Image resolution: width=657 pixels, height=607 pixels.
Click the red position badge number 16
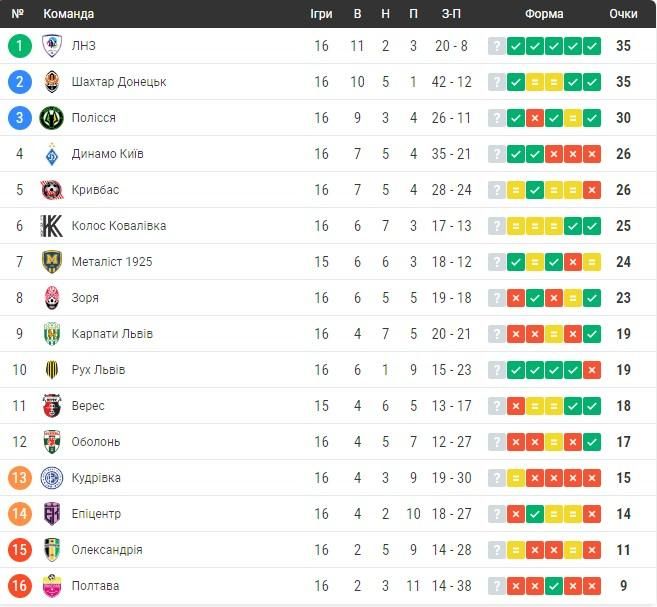tap(19, 586)
